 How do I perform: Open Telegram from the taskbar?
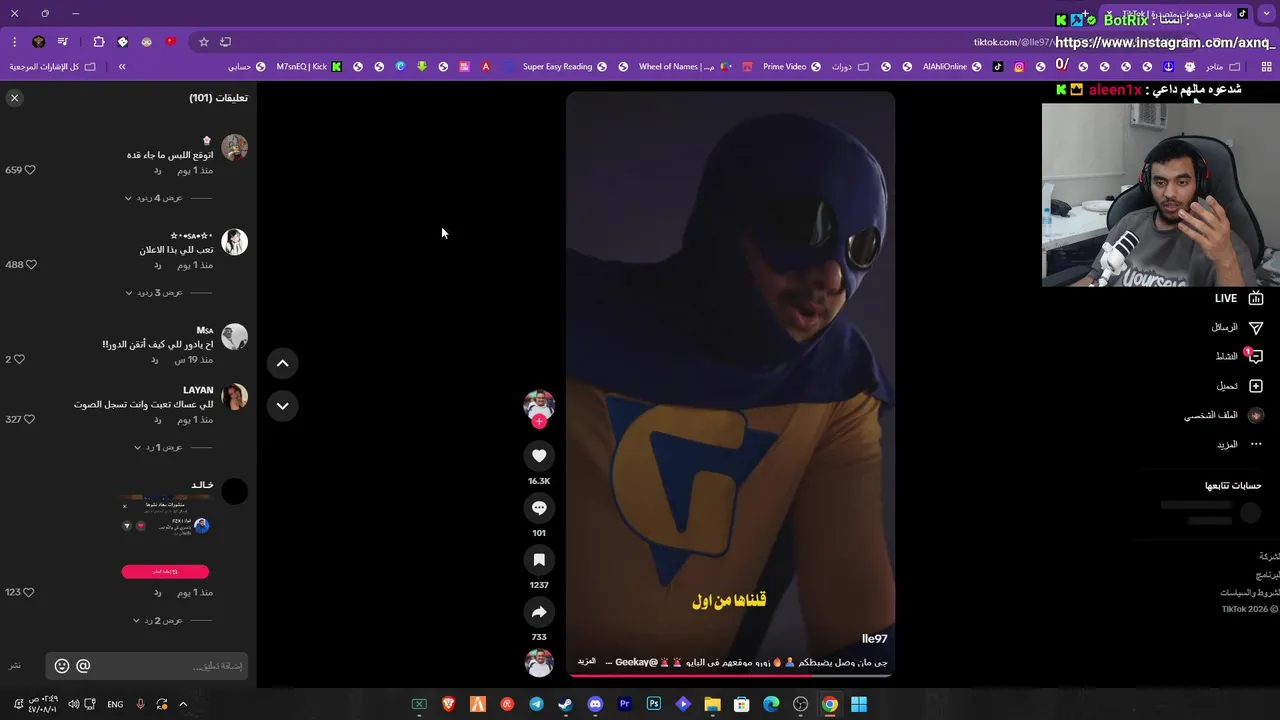tap(537, 704)
